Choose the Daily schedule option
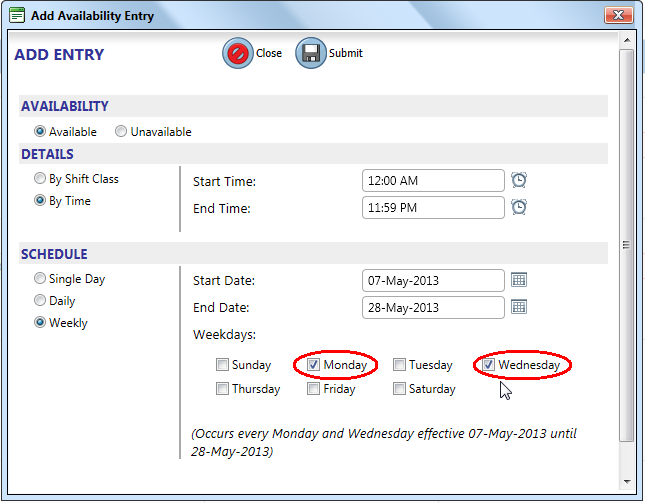 click(x=40, y=301)
